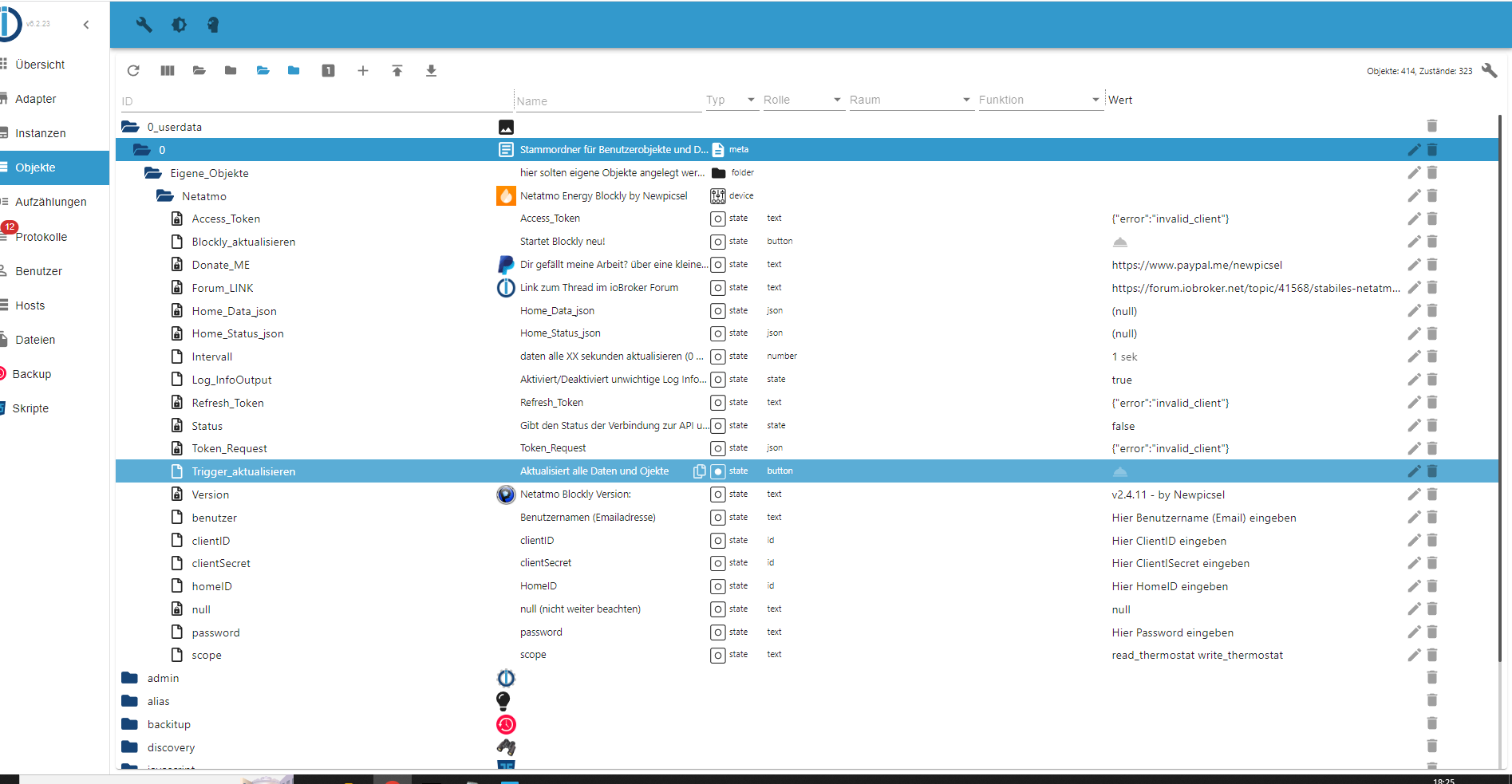Image resolution: width=1512 pixels, height=784 pixels.
Task: Refresh the objects tree
Action: pyautogui.click(x=133, y=71)
